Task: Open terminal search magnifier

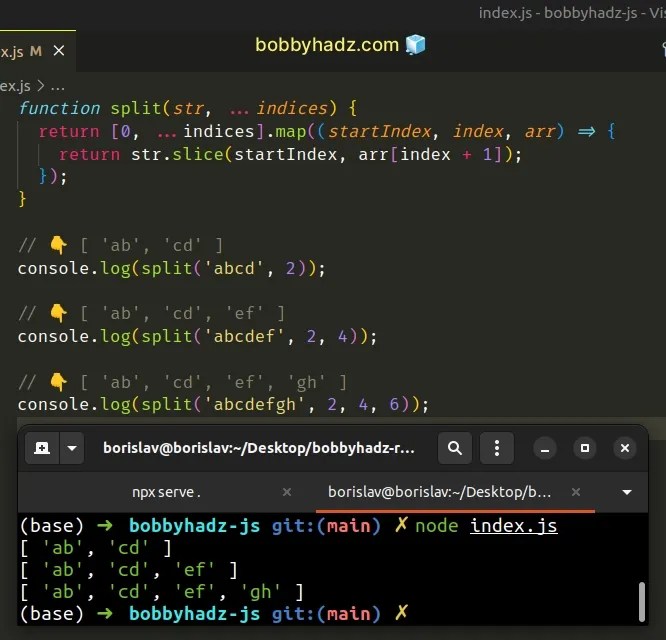Action: [x=454, y=448]
